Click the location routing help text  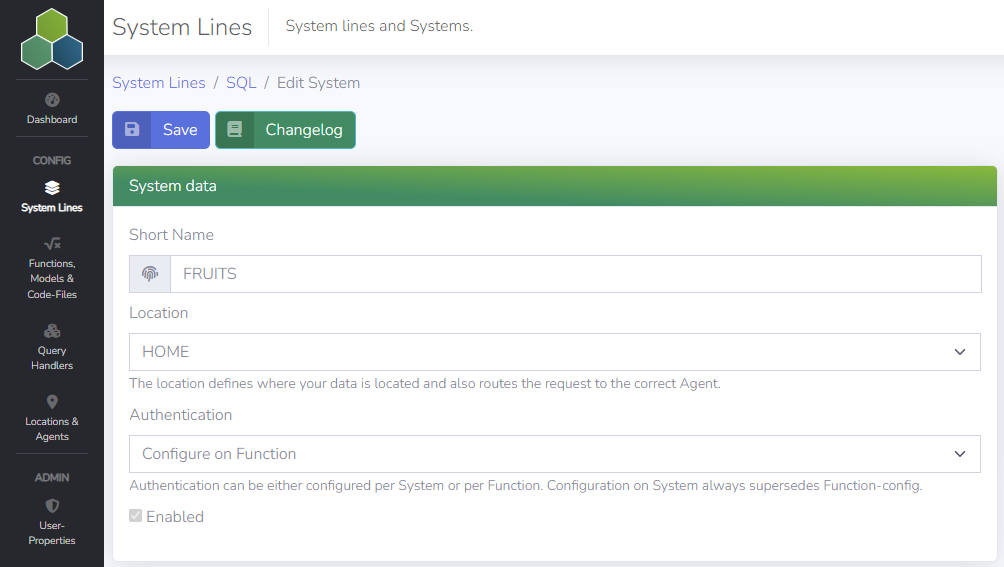point(425,383)
